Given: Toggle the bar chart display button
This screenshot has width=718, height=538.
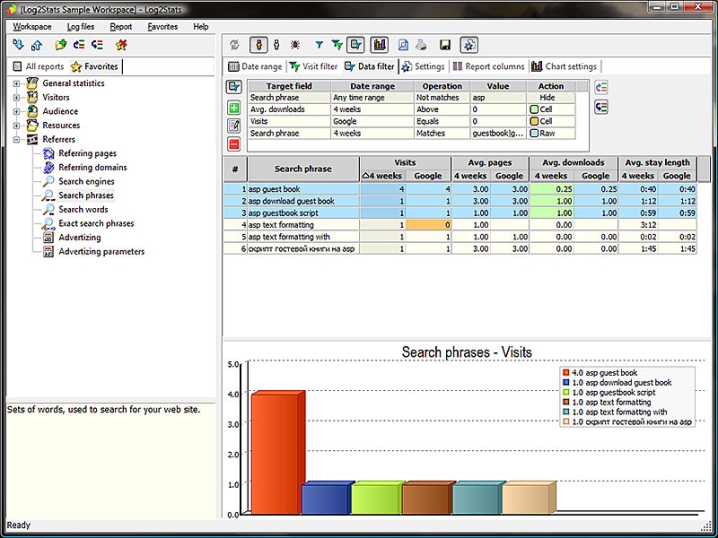Looking at the screenshot, I should (379, 45).
